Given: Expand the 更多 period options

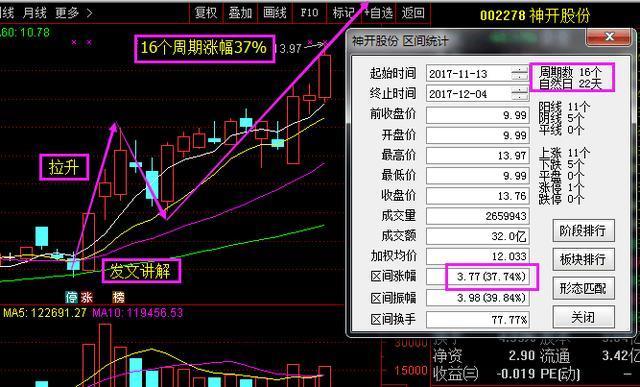Looking at the screenshot, I should tap(74, 13).
